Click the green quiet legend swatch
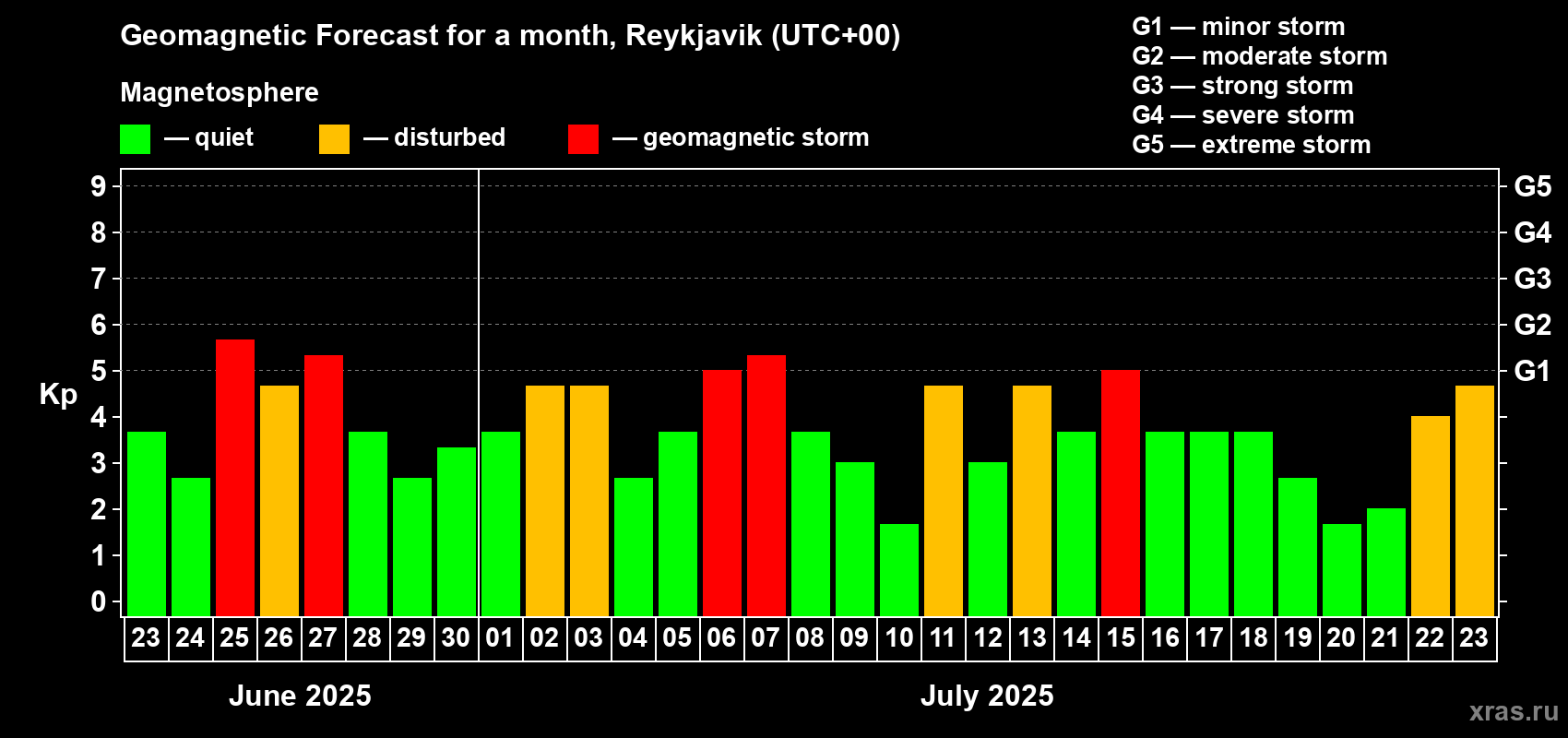The width and height of the screenshot is (1568, 738). (135, 139)
